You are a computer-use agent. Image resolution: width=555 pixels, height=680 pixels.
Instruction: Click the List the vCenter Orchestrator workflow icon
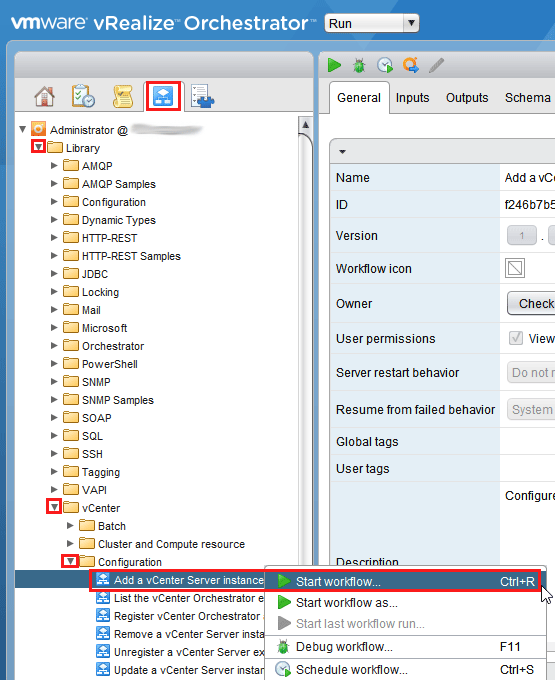tap(103, 598)
